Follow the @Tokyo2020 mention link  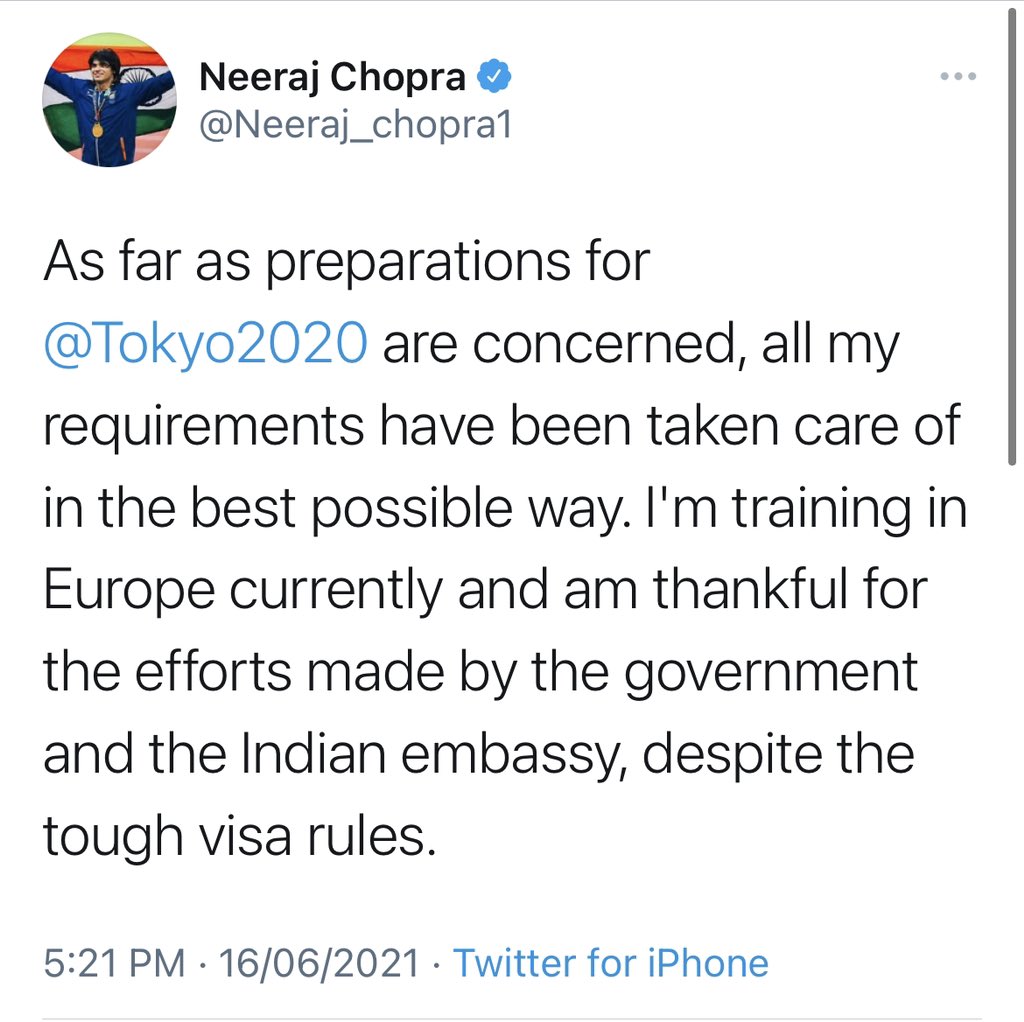[x=203, y=345]
